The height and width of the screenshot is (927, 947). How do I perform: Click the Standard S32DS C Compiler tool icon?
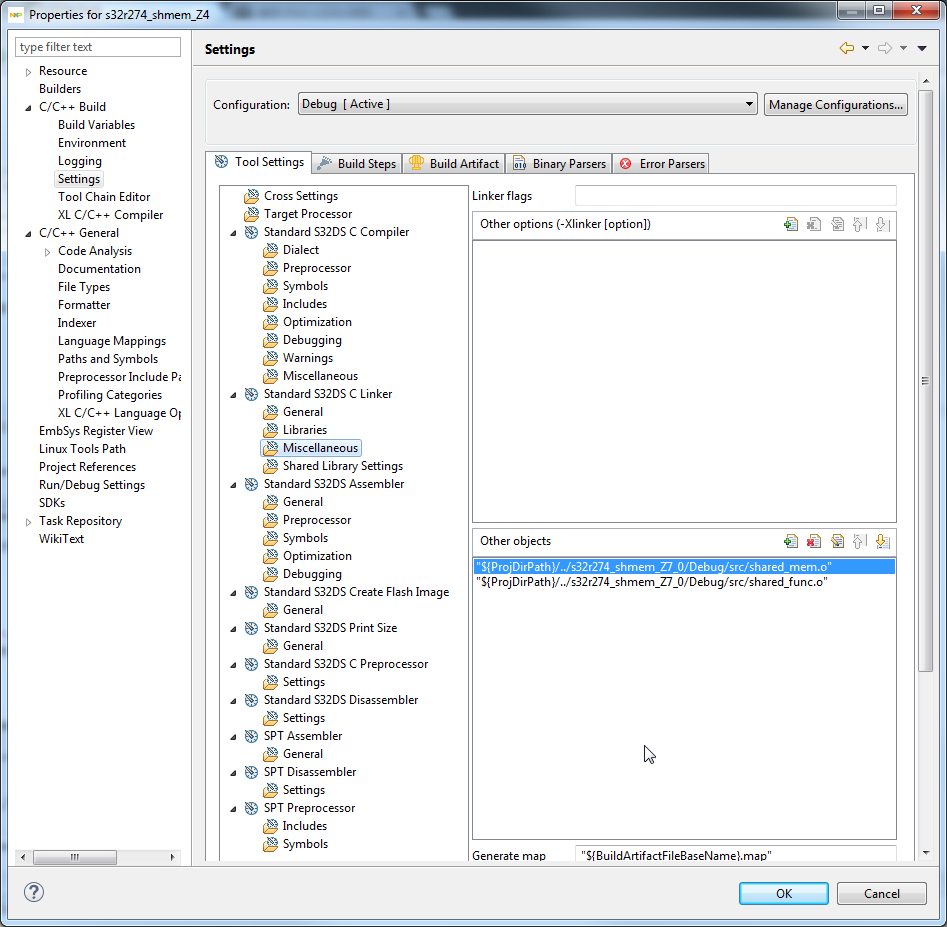pos(251,233)
